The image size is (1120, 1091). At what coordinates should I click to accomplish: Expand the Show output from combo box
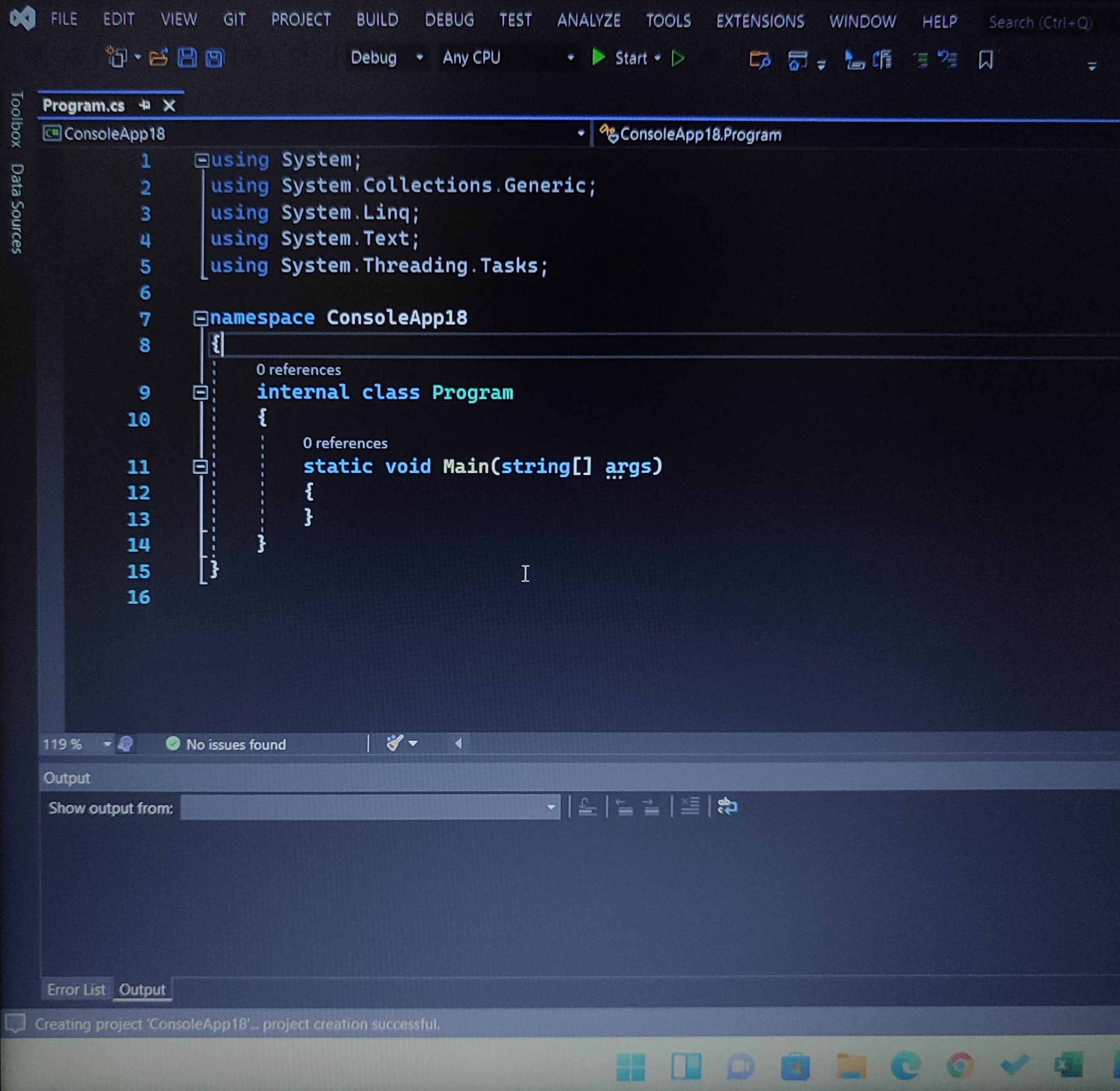pos(550,807)
